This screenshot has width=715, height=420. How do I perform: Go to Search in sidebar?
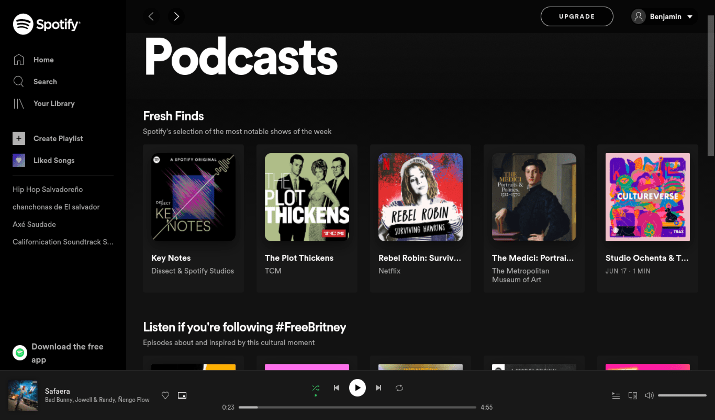pos(45,82)
